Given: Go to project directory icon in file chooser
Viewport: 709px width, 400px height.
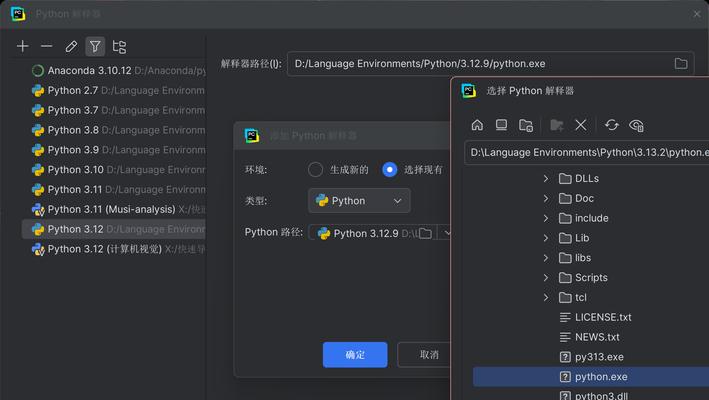Looking at the screenshot, I should tap(526, 125).
